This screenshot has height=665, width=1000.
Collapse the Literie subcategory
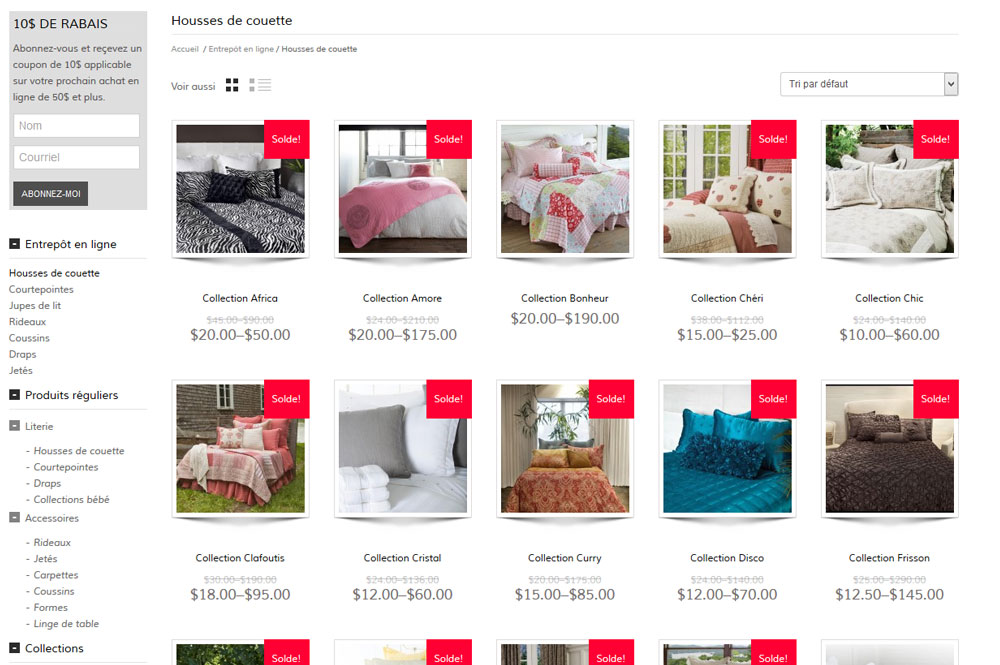[x=14, y=425]
